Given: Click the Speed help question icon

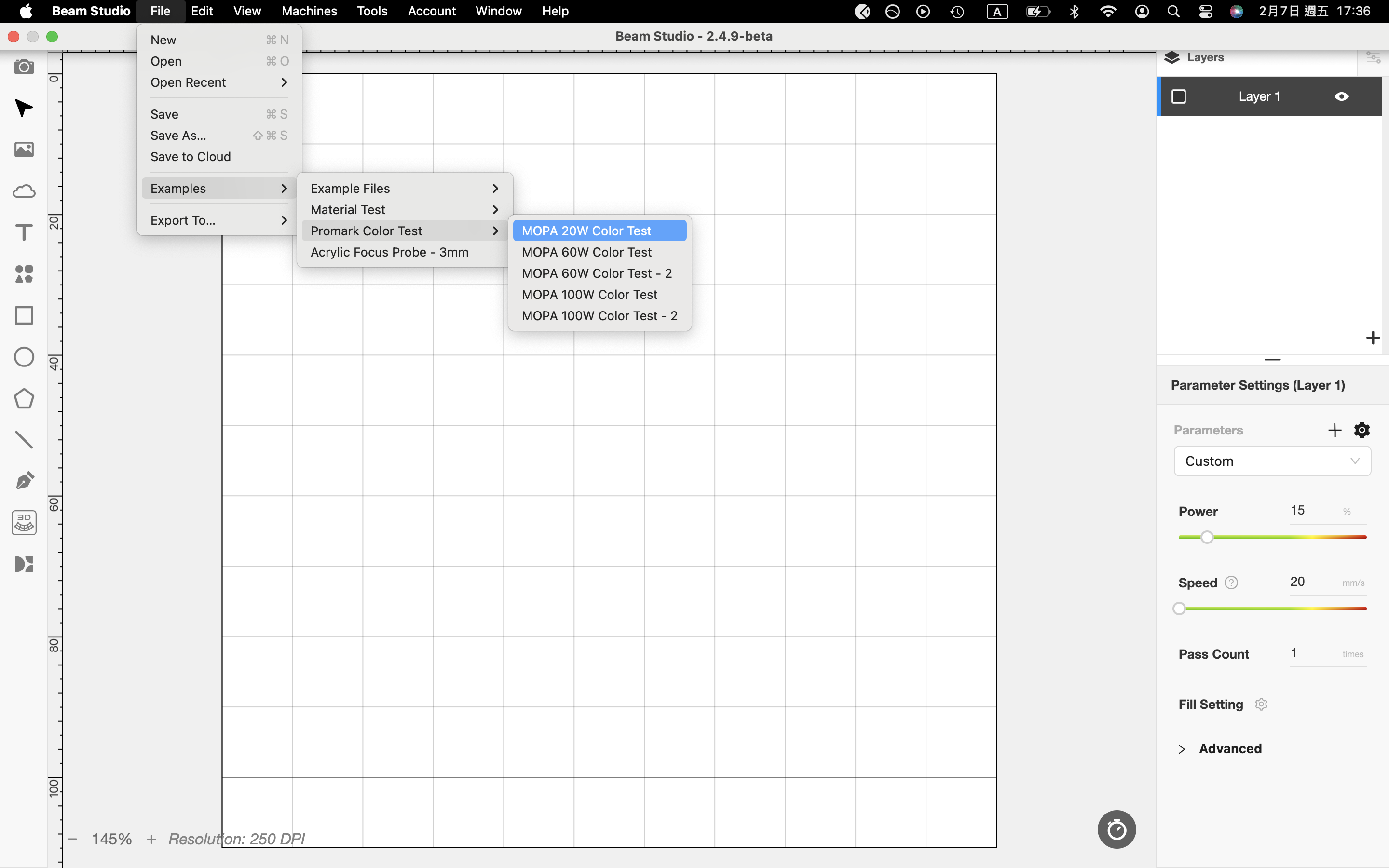Looking at the screenshot, I should tap(1231, 583).
